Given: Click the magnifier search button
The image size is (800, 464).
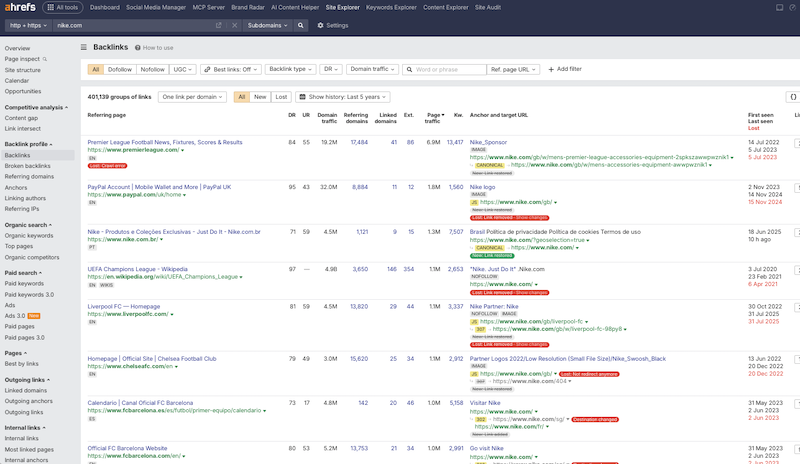Looking at the screenshot, I should [301, 25].
